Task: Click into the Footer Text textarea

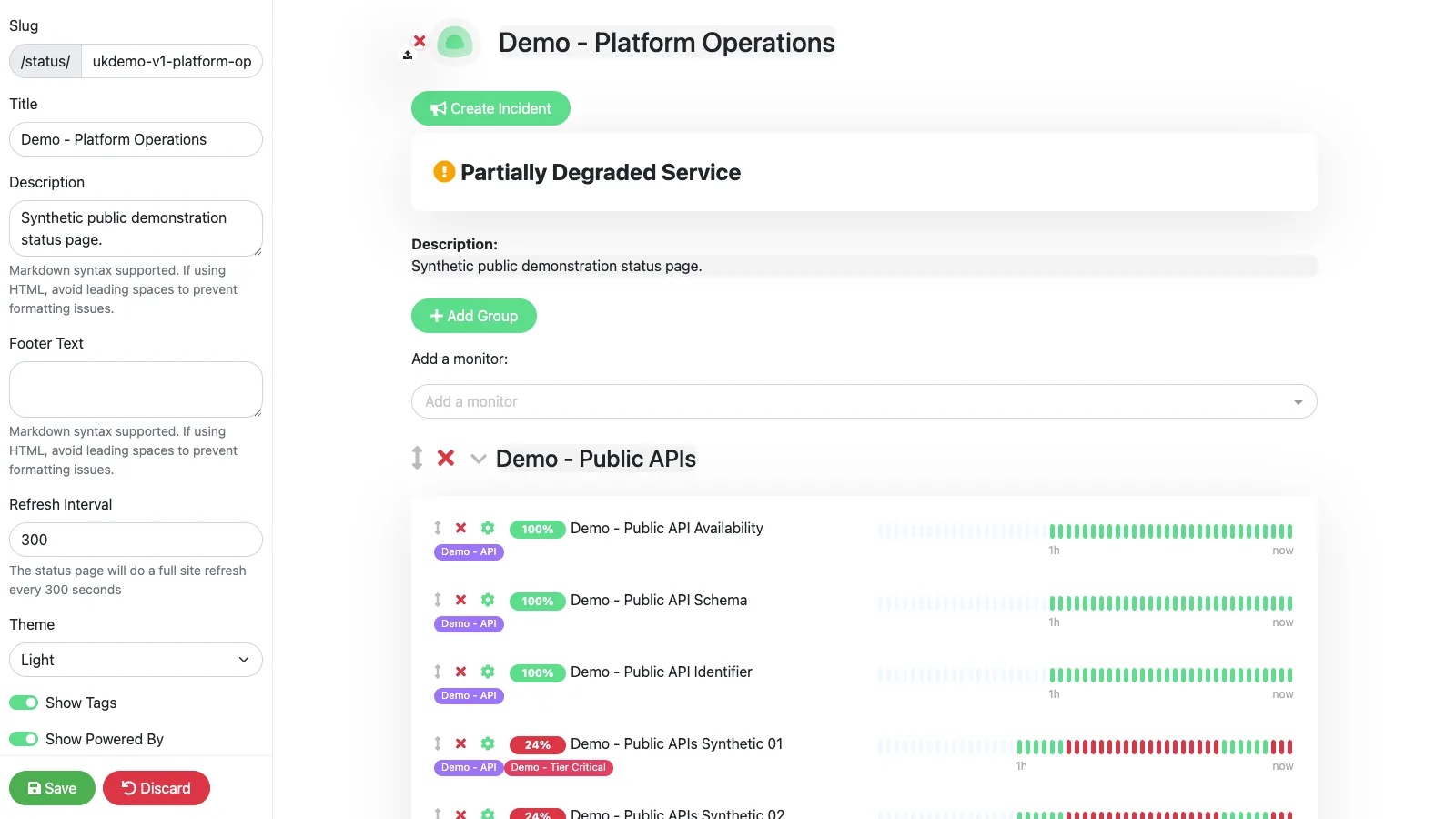Action: 136,389
